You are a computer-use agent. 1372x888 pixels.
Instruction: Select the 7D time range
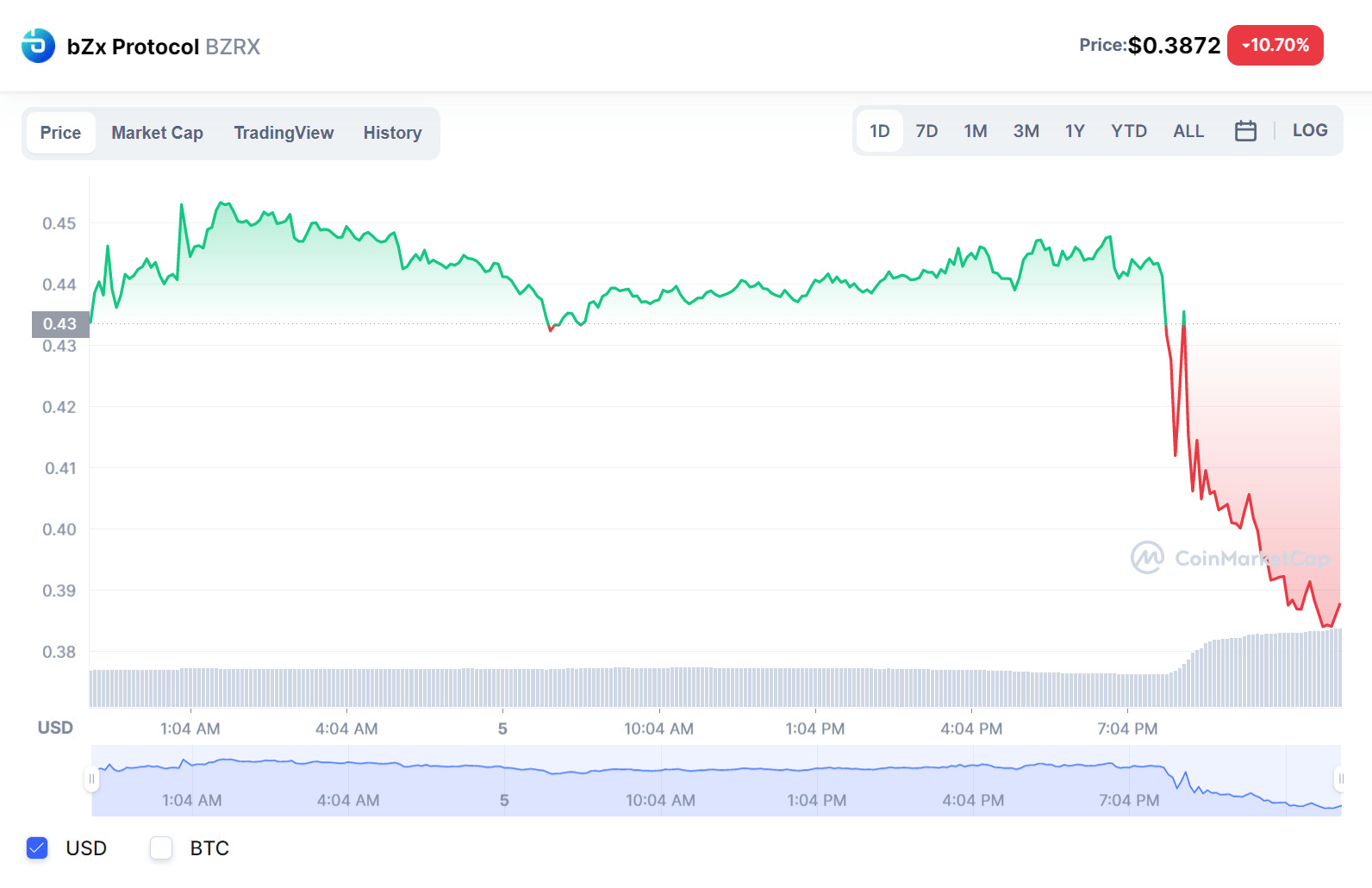[x=926, y=131]
